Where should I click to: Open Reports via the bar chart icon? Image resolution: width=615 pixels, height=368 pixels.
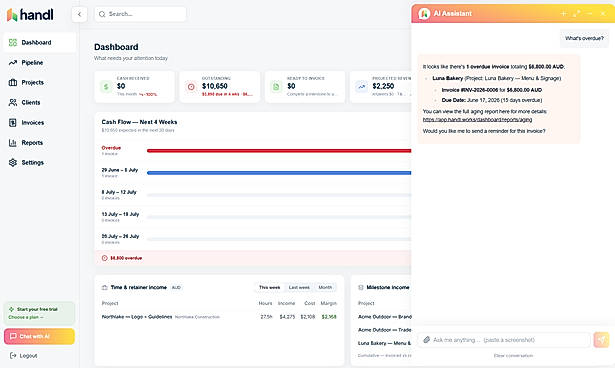(x=13, y=142)
